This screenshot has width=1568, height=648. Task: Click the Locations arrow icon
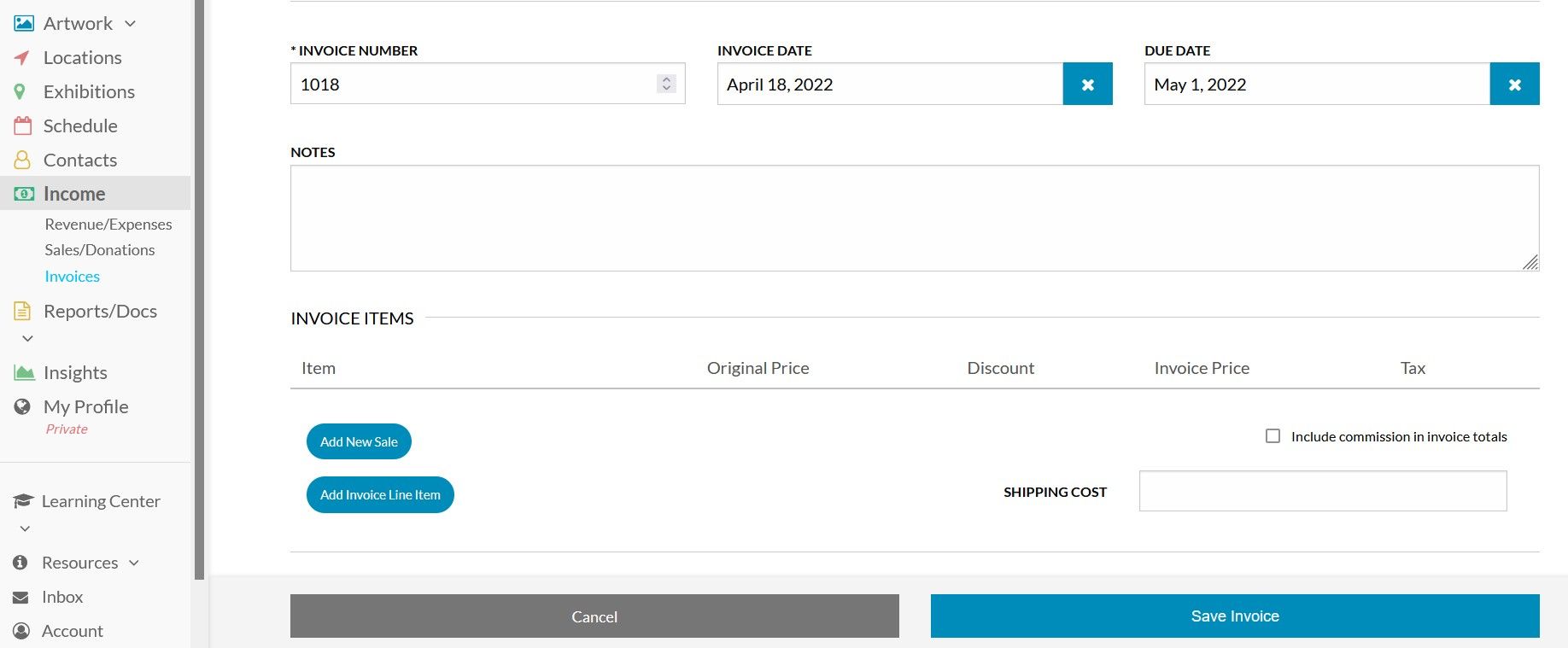point(22,57)
